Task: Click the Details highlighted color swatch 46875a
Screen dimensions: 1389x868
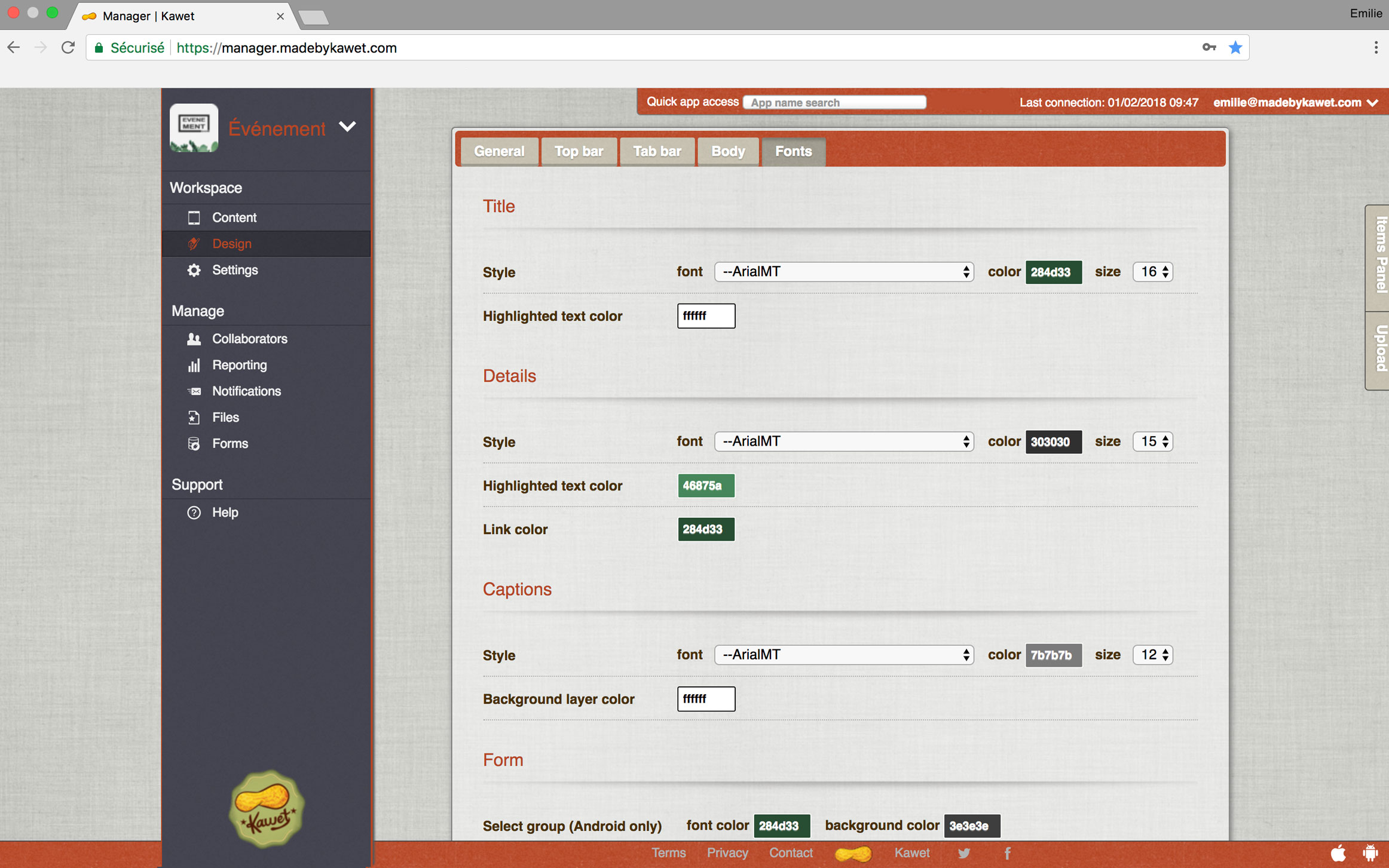Action: (705, 486)
